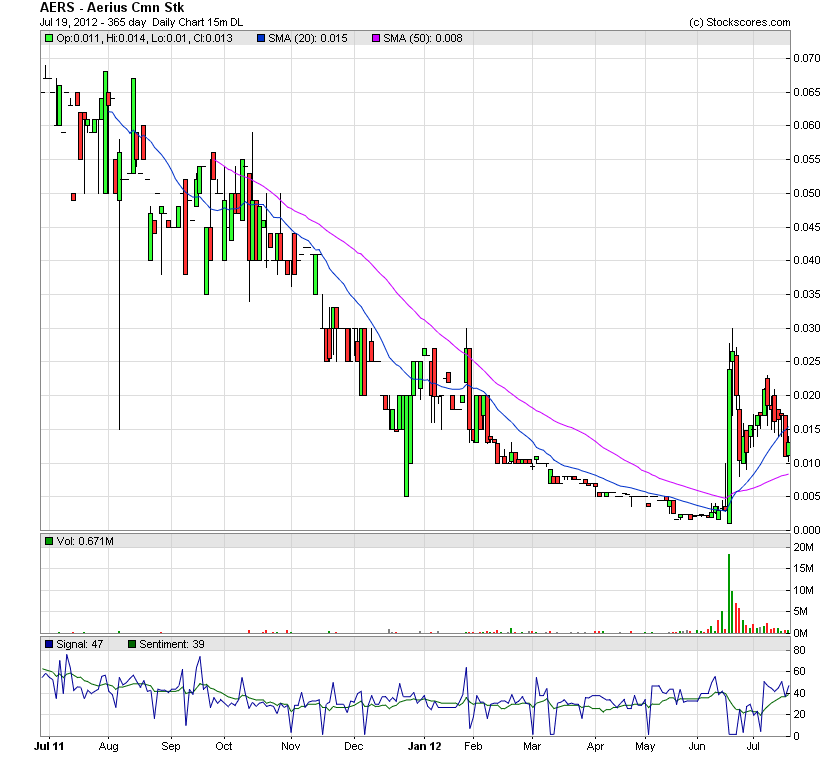Image resolution: width=830 pixels, height=767 pixels.
Task: Click the 20 level on the indicator axis
Action: [799, 714]
